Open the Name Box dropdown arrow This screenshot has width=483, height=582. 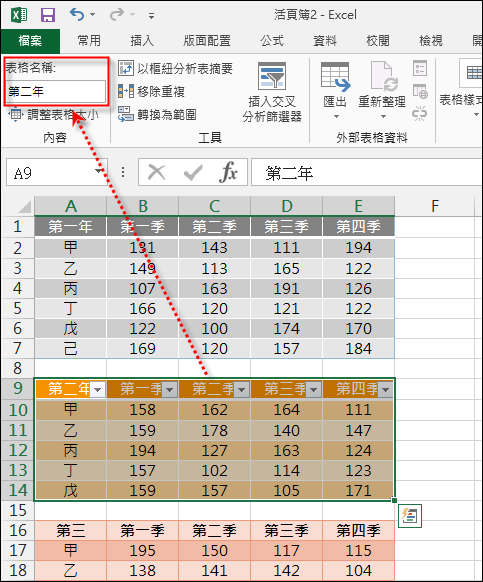tap(99, 171)
